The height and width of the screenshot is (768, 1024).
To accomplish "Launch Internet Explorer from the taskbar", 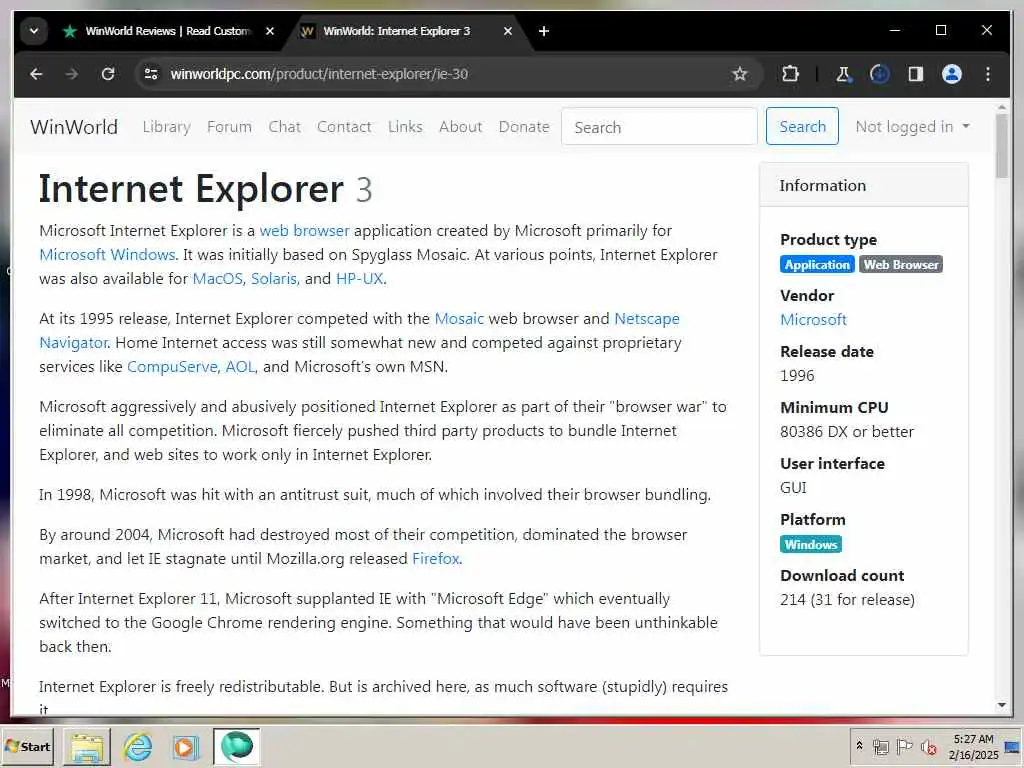I will click(x=137, y=747).
